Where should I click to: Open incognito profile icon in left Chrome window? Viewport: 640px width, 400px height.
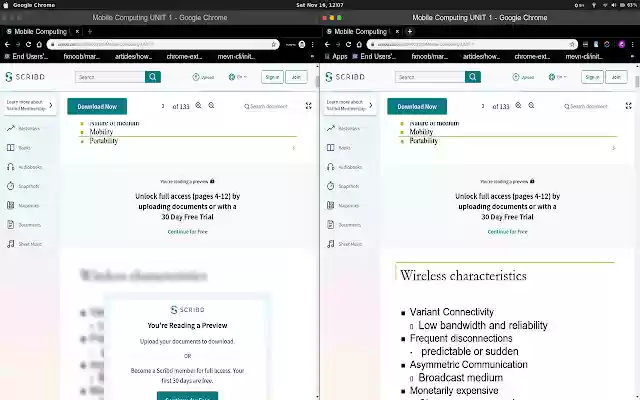pos(302,44)
